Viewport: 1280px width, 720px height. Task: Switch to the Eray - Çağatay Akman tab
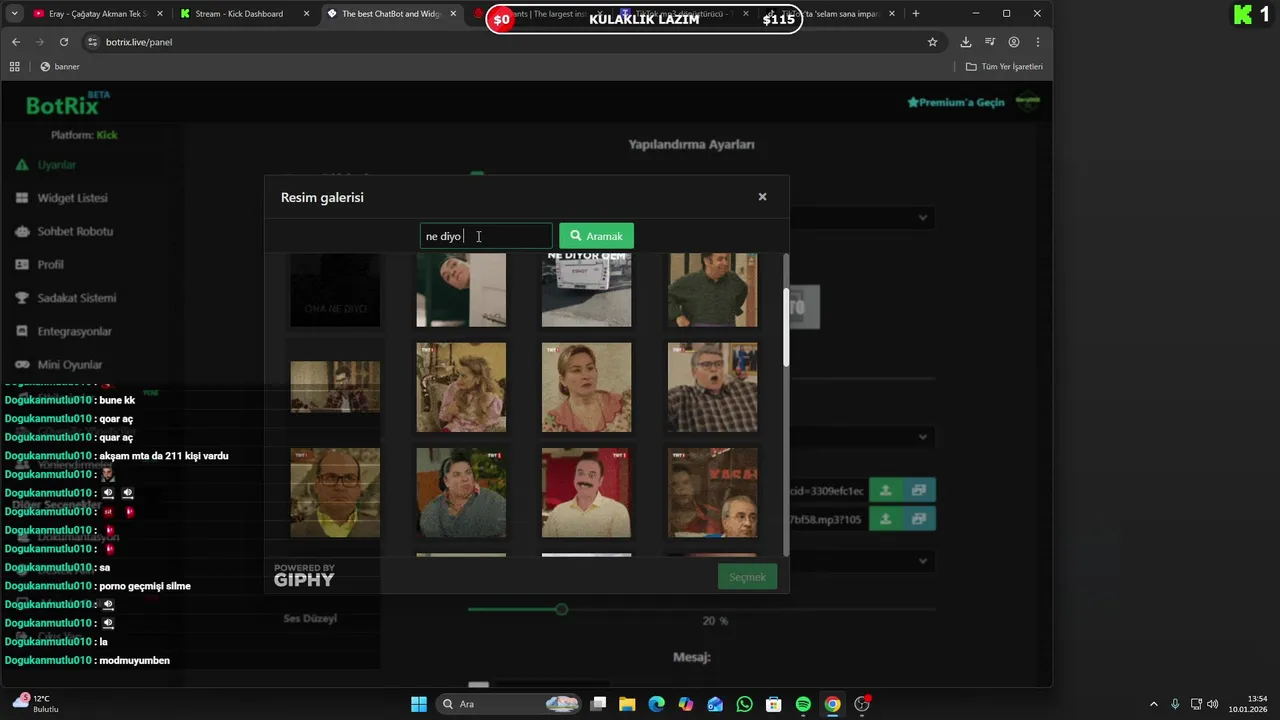tap(97, 14)
